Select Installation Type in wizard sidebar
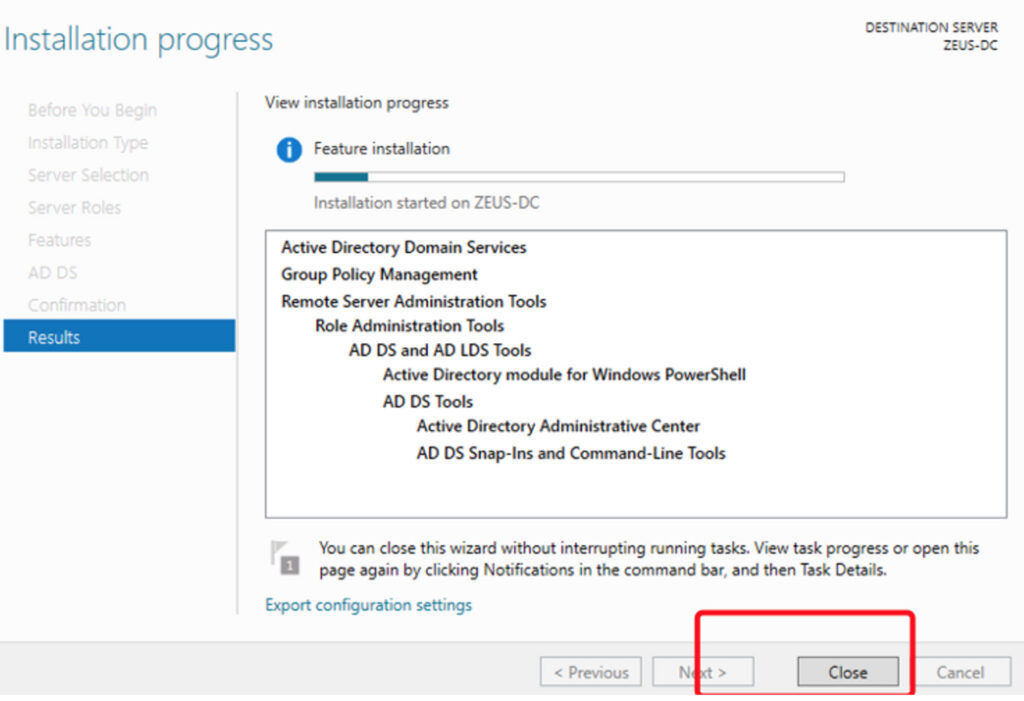The width and height of the screenshot is (1024, 701). [x=88, y=143]
